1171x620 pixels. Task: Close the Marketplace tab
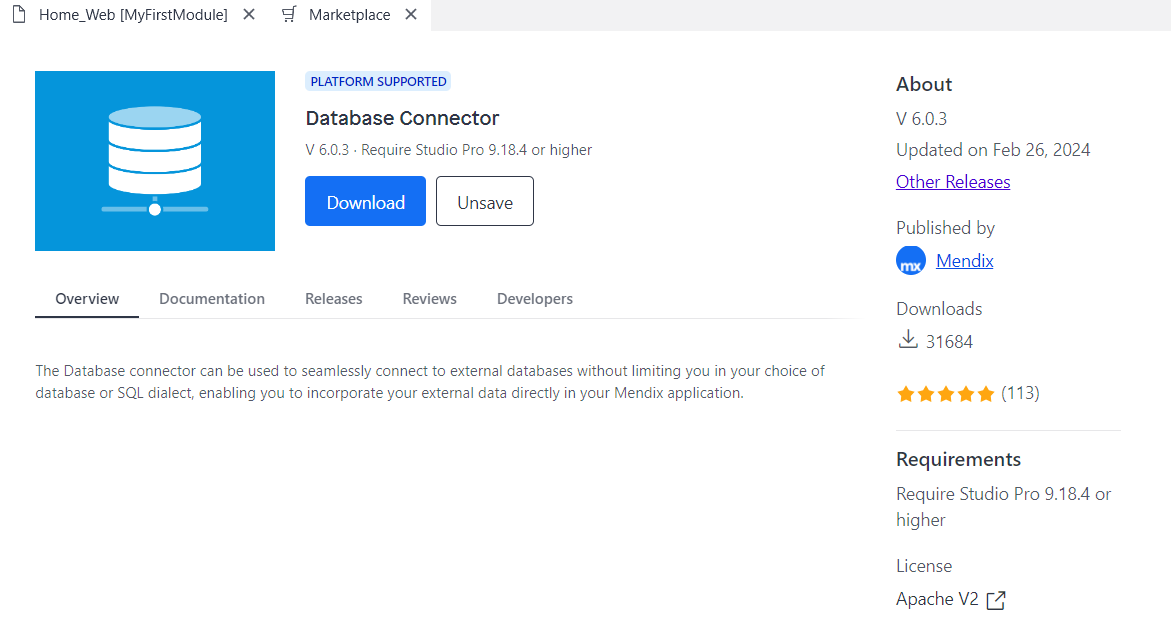411,15
